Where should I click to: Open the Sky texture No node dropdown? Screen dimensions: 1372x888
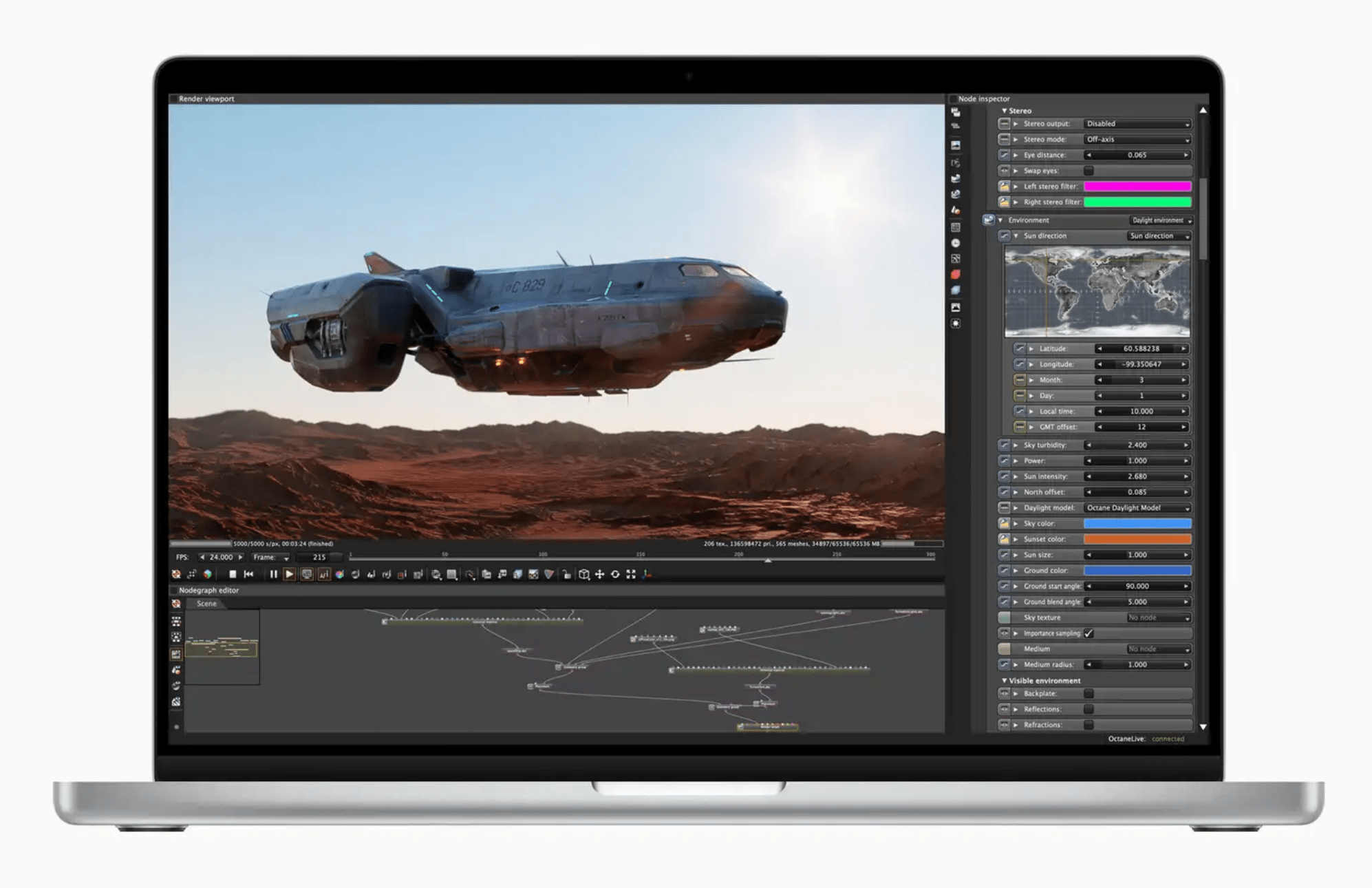point(1159,618)
